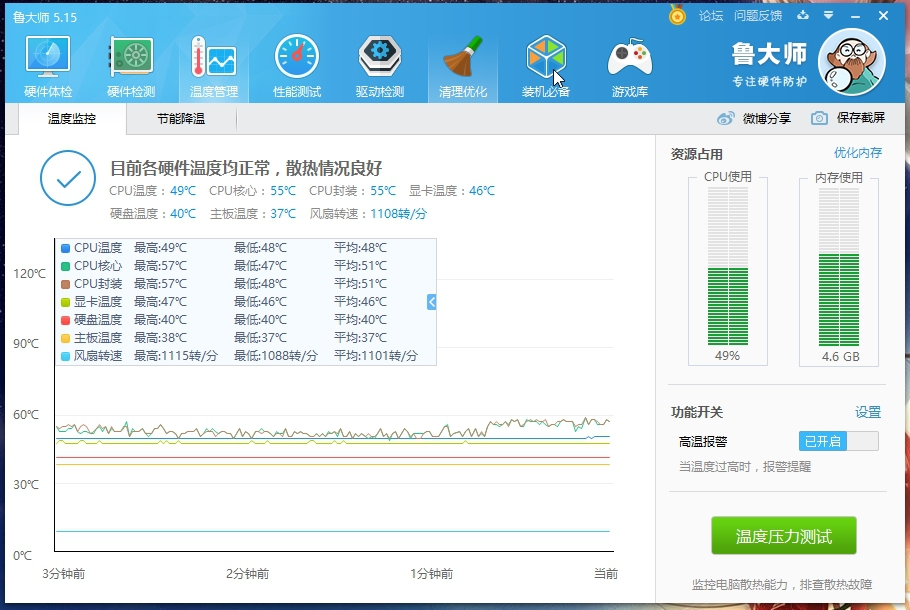Click 内存使用 memory usage bar meter
The width and height of the screenshot is (910, 610).
click(839, 266)
